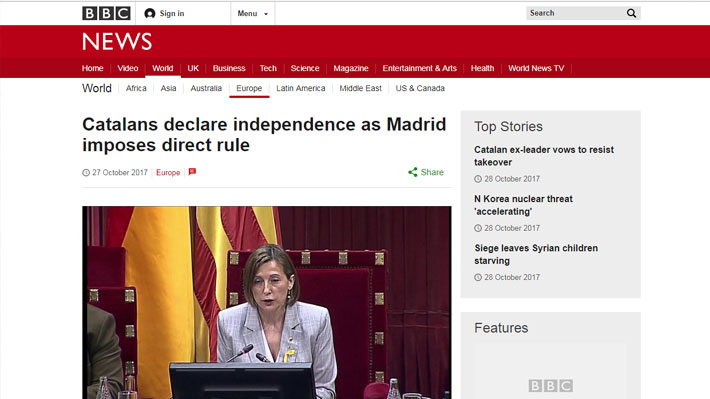This screenshot has width=710, height=399.
Task: Click the '27 October 2017' article date
Action: [x=120, y=173]
